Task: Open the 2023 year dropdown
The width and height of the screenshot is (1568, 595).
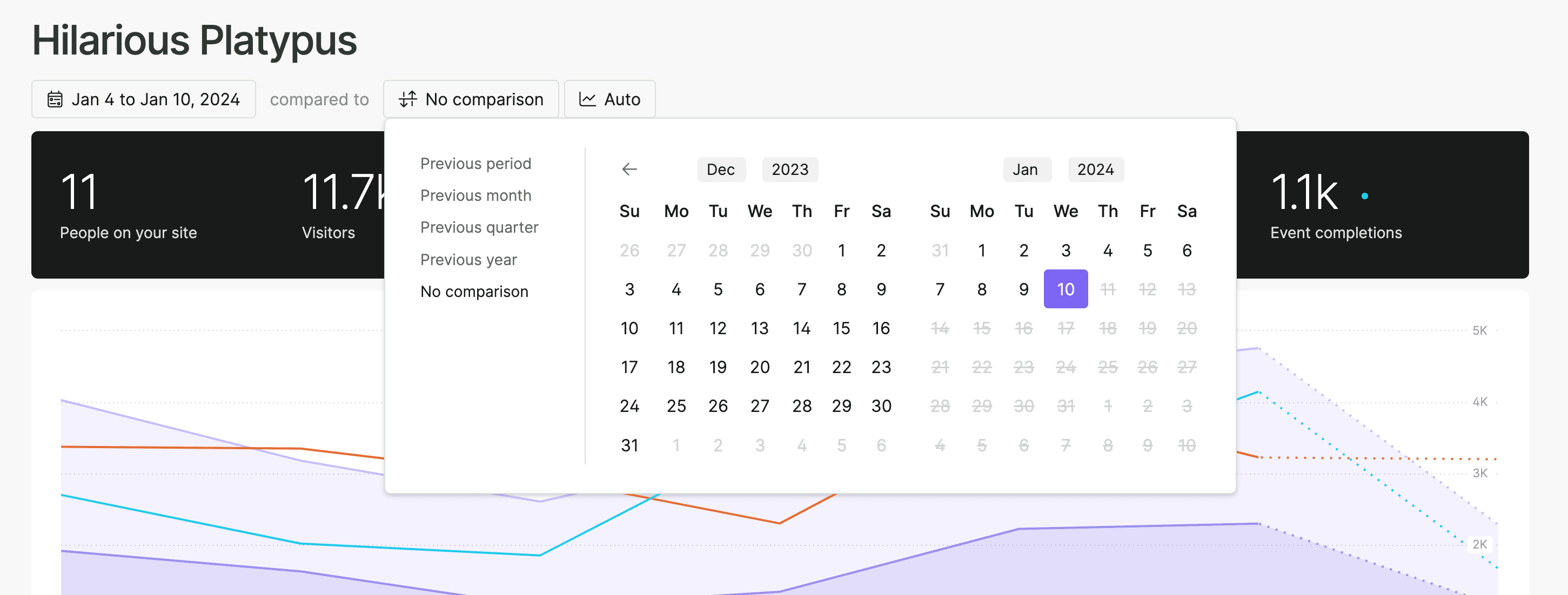Action: (x=789, y=170)
